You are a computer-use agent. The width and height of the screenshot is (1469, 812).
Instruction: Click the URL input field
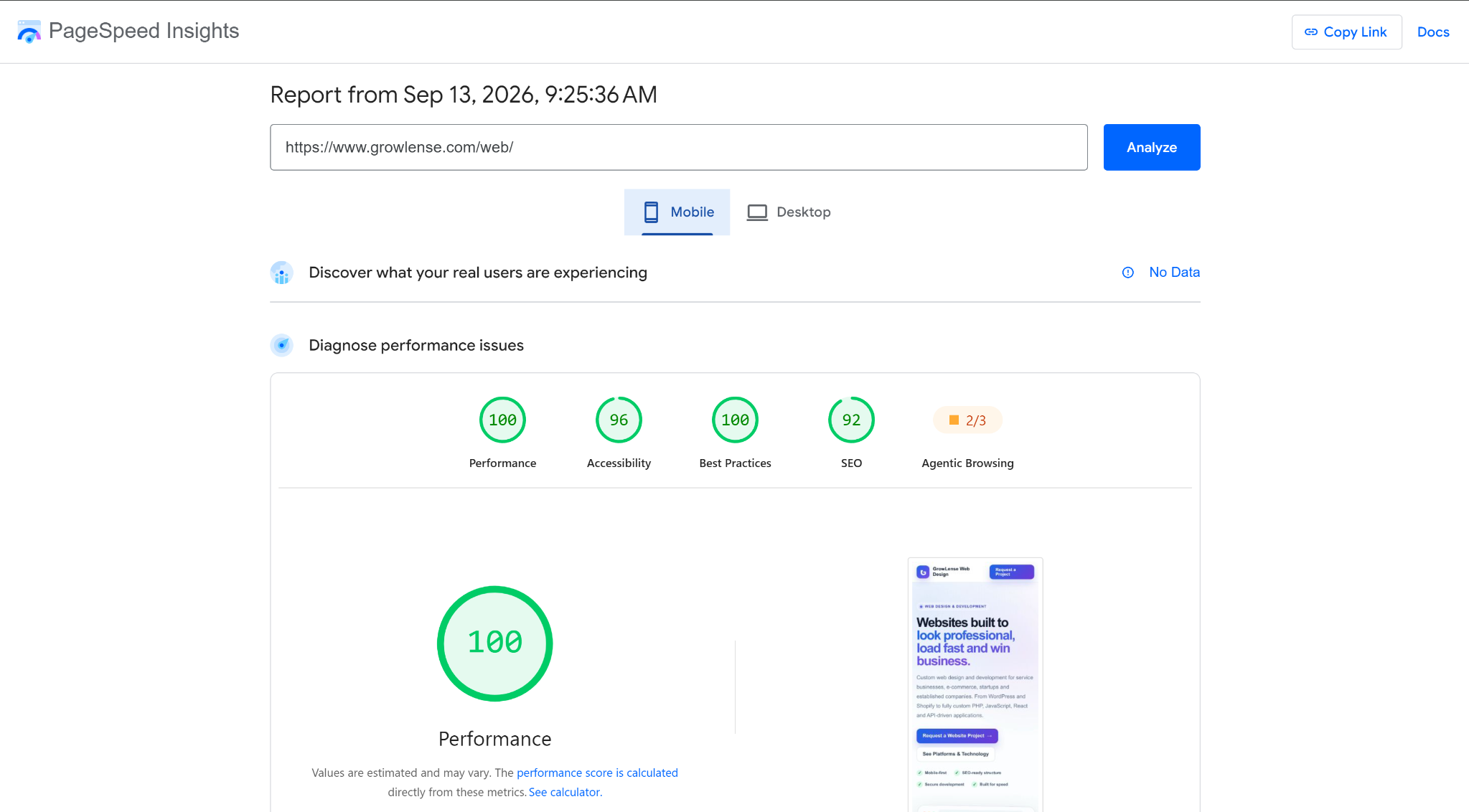coord(678,147)
